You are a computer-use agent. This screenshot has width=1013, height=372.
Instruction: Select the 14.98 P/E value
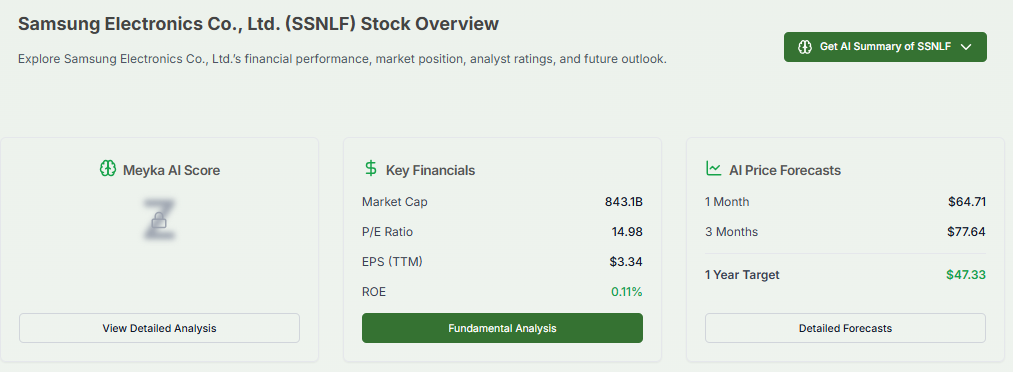click(x=627, y=232)
